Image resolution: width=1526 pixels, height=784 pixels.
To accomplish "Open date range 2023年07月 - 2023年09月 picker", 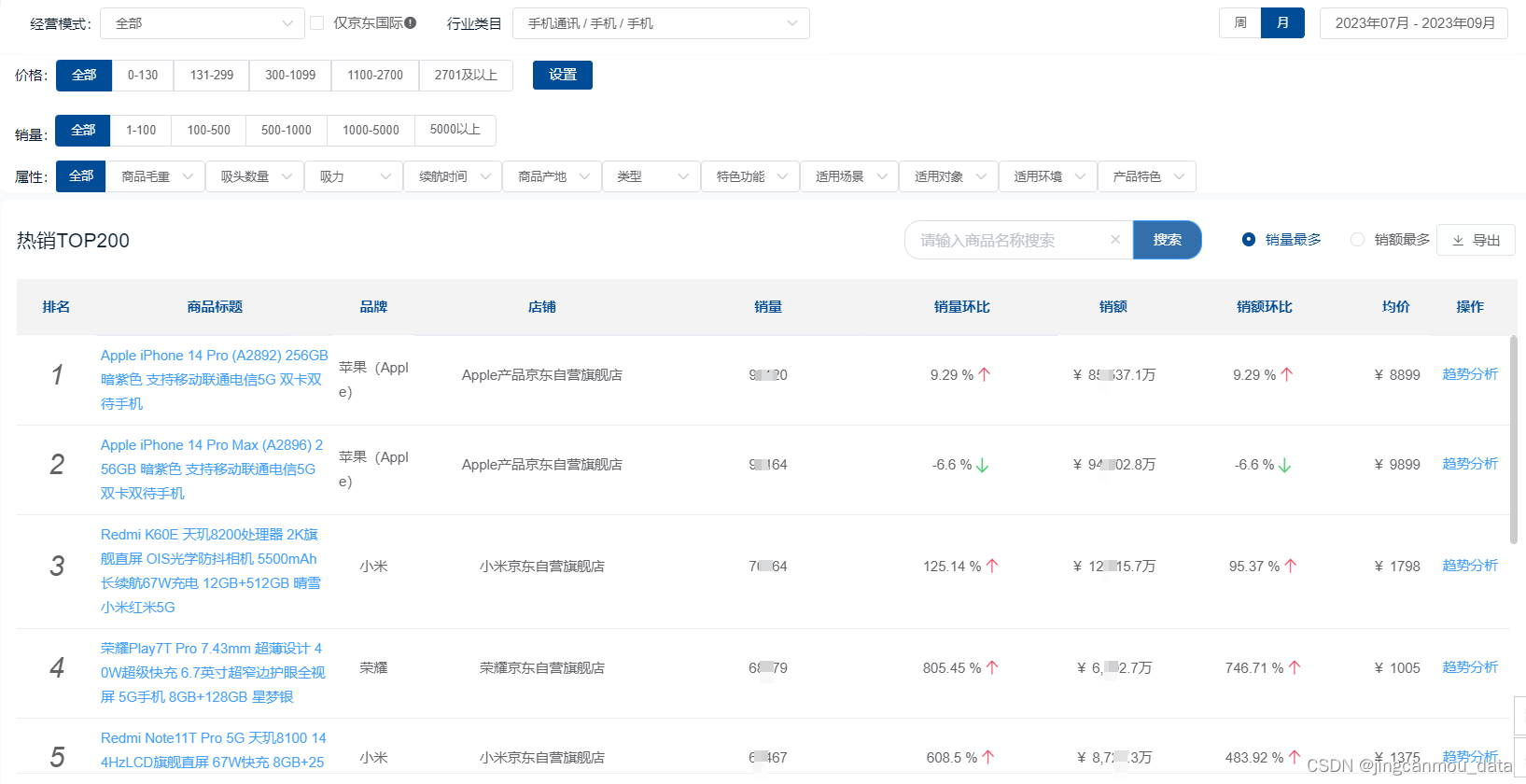I will pos(1415,23).
